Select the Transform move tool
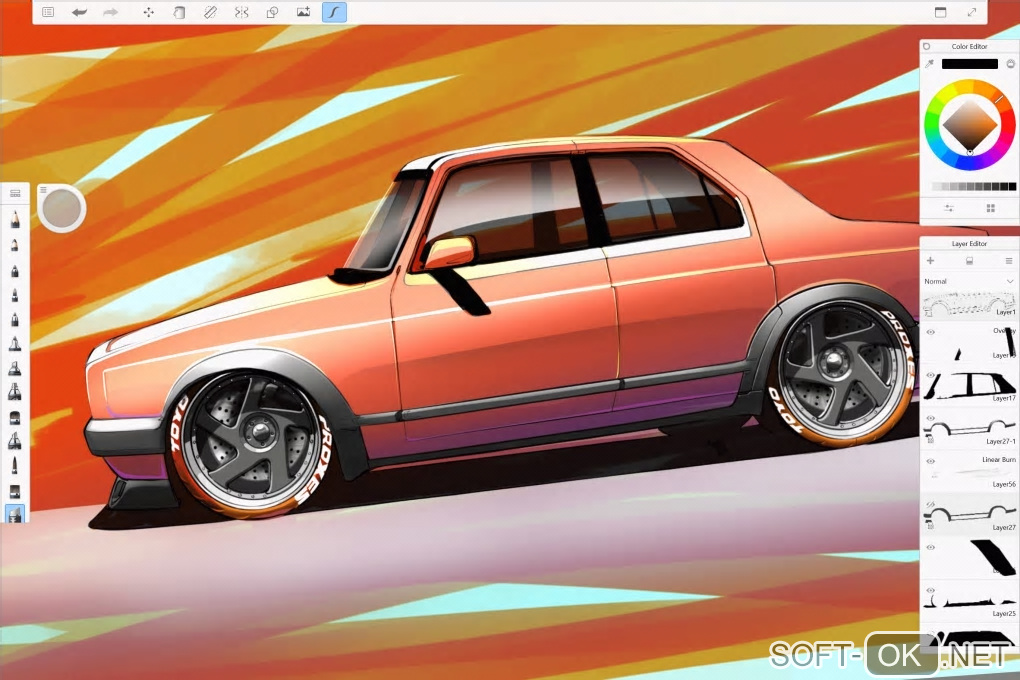This screenshot has height=680, width=1020. tap(149, 12)
